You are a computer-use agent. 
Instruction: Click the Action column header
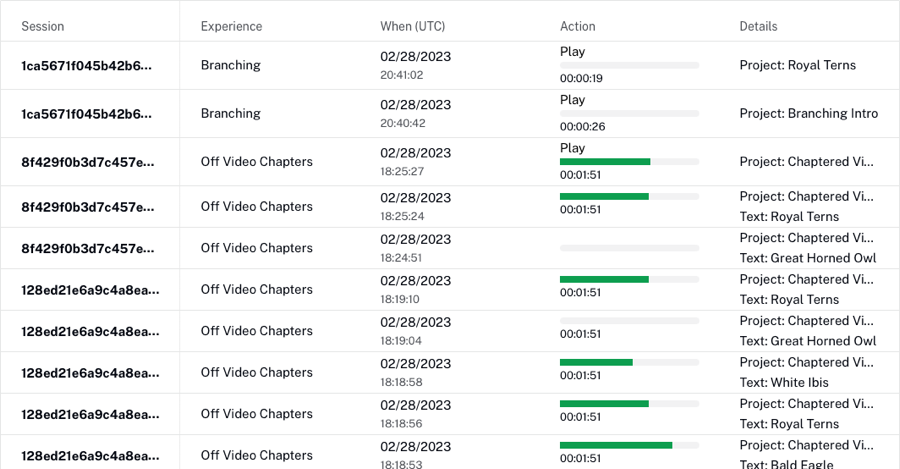[x=577, y=26]
